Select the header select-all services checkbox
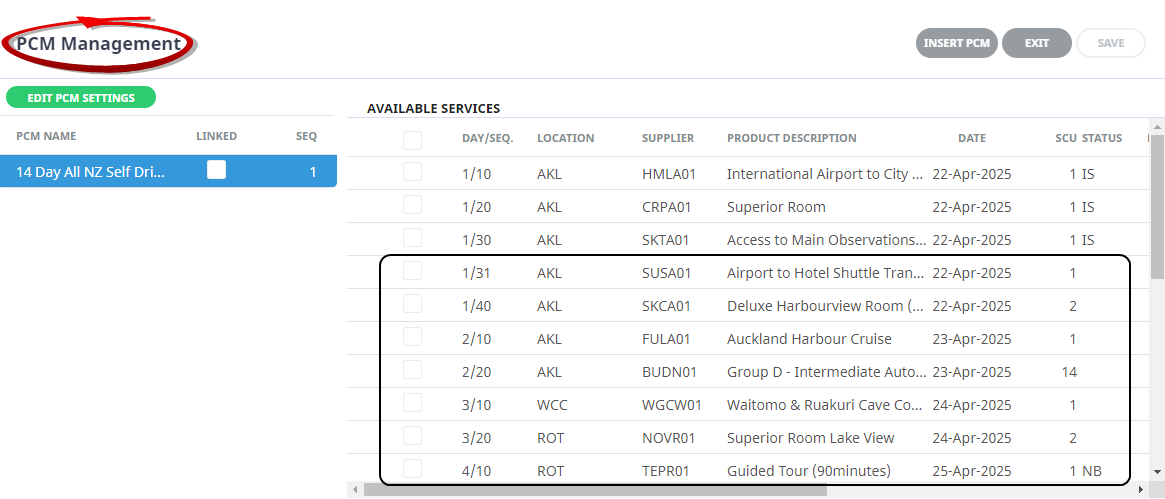1165x499 pixels. [x=412, y=140]
